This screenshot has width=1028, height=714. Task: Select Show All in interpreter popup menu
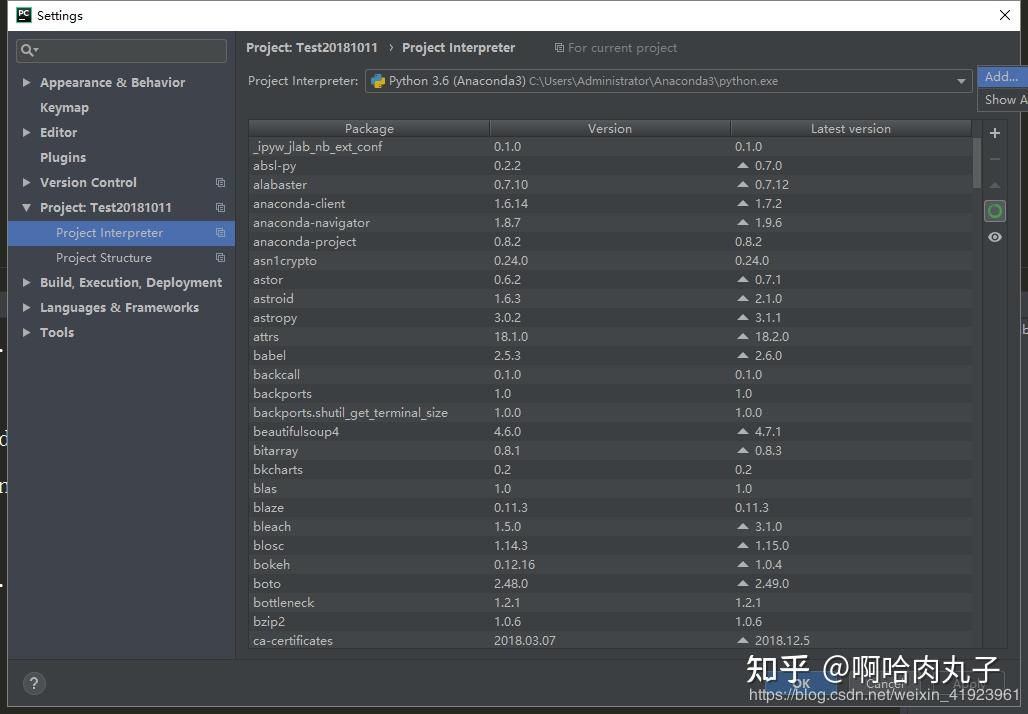click(x=1002, y=100)
